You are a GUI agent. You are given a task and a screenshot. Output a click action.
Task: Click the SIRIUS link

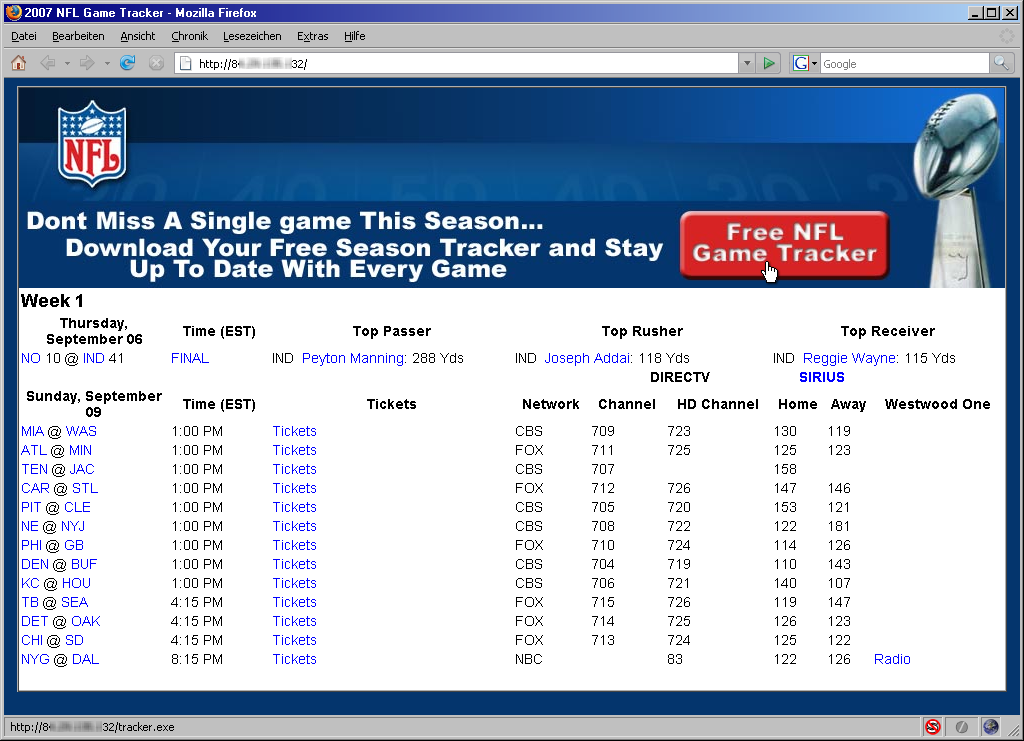tap(822, 377)
